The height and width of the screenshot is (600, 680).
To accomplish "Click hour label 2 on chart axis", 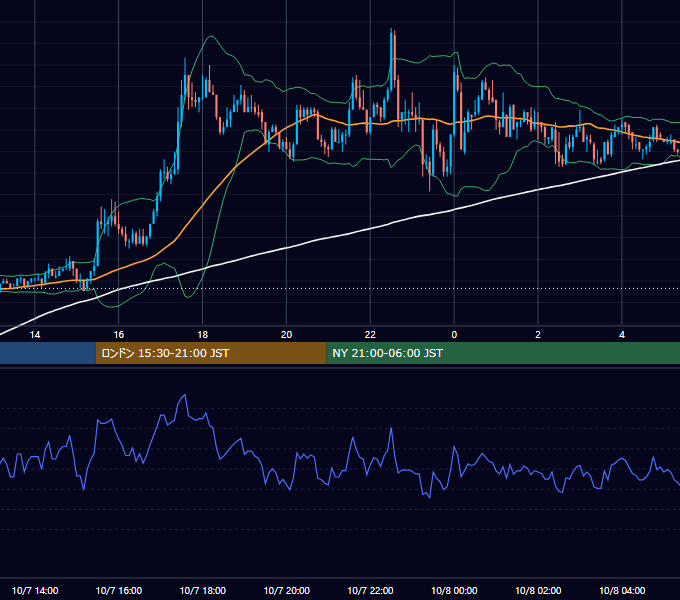I will coord(538,335).
